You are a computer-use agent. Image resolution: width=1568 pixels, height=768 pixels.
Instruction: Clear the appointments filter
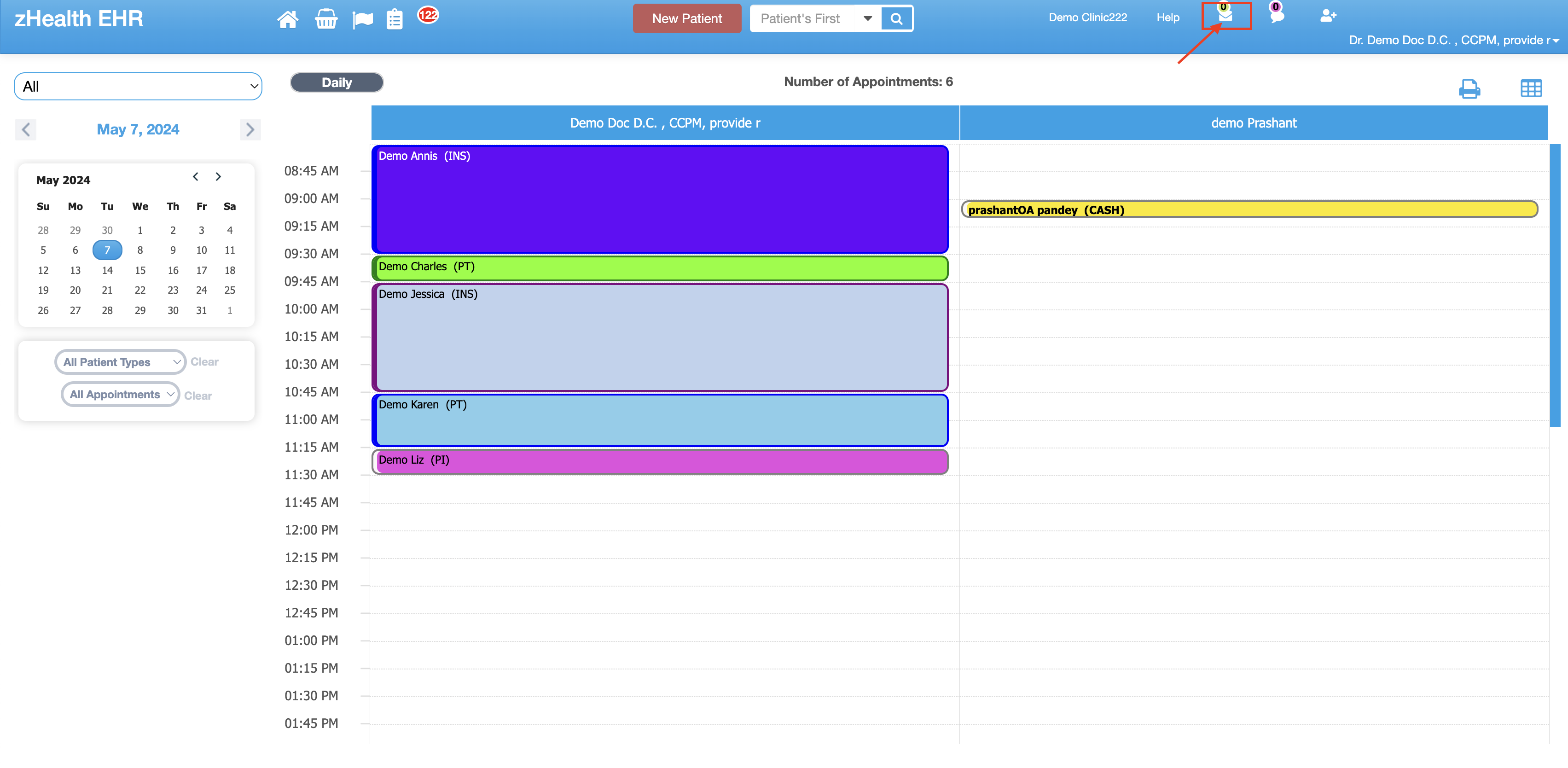198,396
